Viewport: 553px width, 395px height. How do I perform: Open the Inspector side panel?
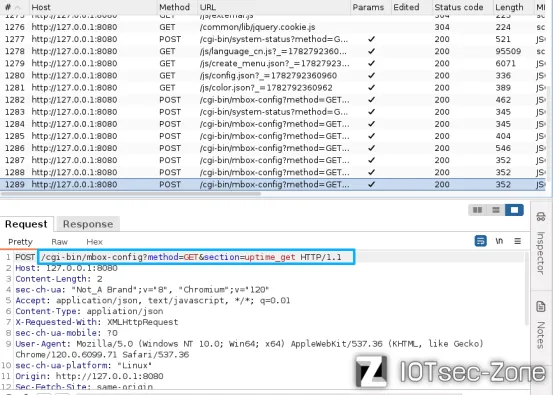pos(541,244)
